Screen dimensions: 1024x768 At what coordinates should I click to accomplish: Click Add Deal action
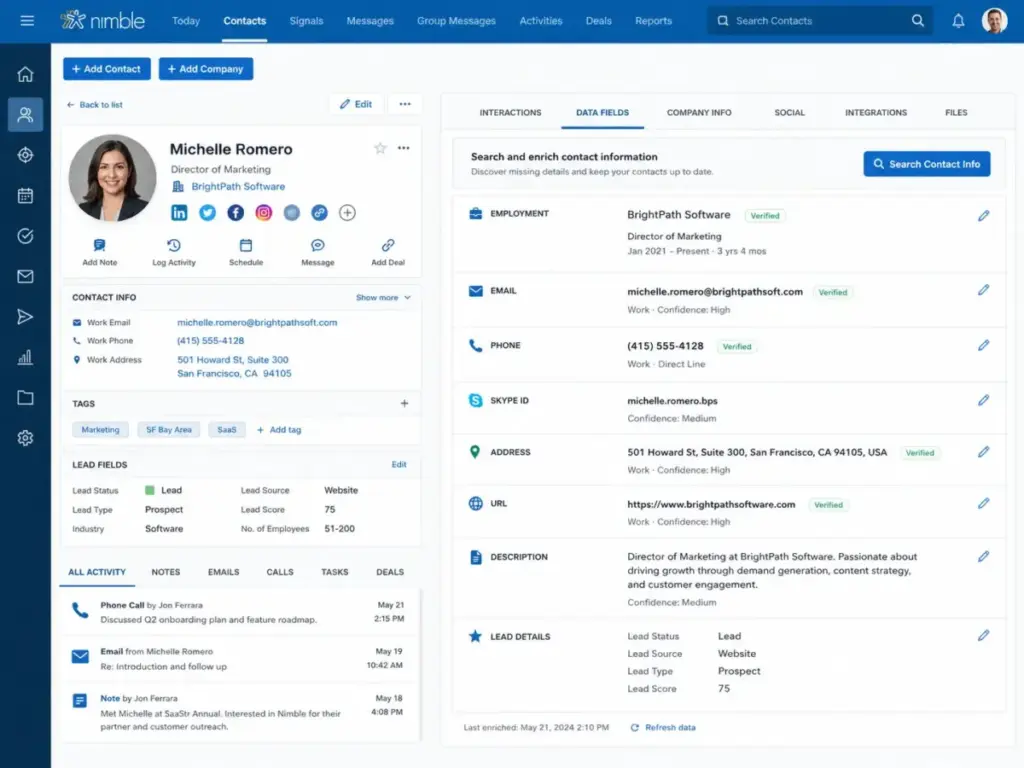[x=388, y=252]
